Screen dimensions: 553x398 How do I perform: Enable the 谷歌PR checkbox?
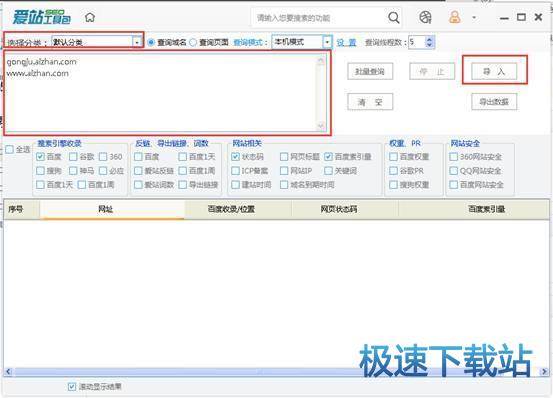(394, 171)
